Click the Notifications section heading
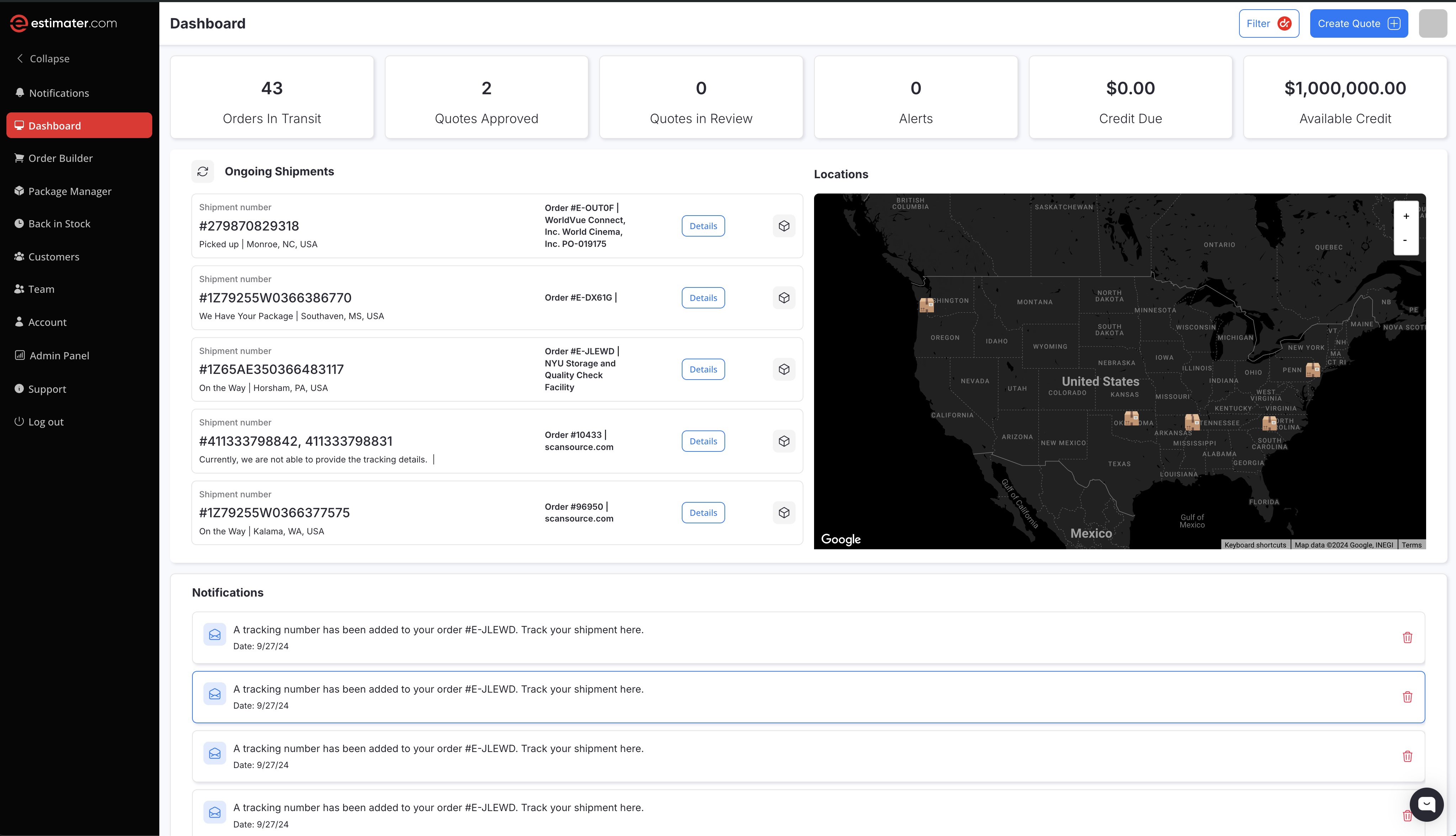Image resolution: width=1456 pixels, height=836 pixels. (x=228, y=593)
